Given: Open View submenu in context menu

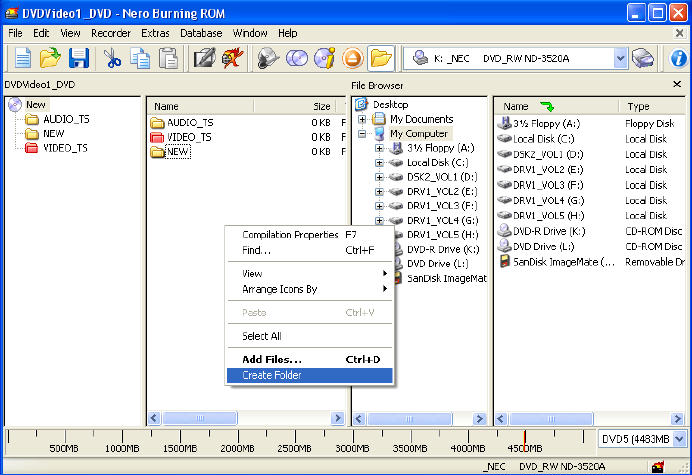Looking at the screenshot, I should (x=309, y=274).
